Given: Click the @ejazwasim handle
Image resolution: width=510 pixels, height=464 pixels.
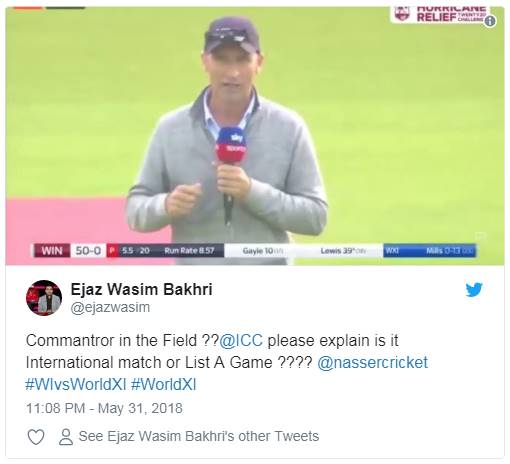Looking at the screenshot, I should pos(110,307).
